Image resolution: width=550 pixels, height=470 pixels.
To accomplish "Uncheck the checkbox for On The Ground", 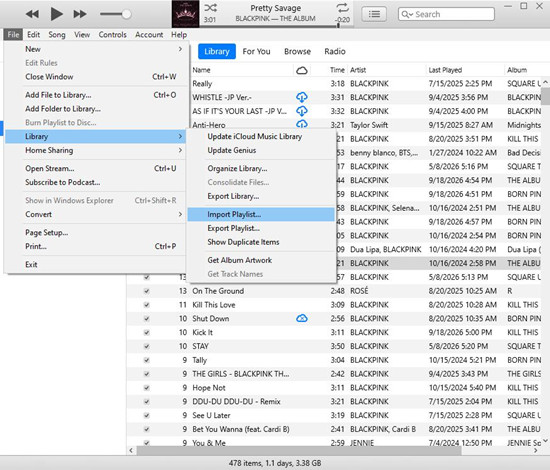I will pyautogui.click(x=147, y=291).
